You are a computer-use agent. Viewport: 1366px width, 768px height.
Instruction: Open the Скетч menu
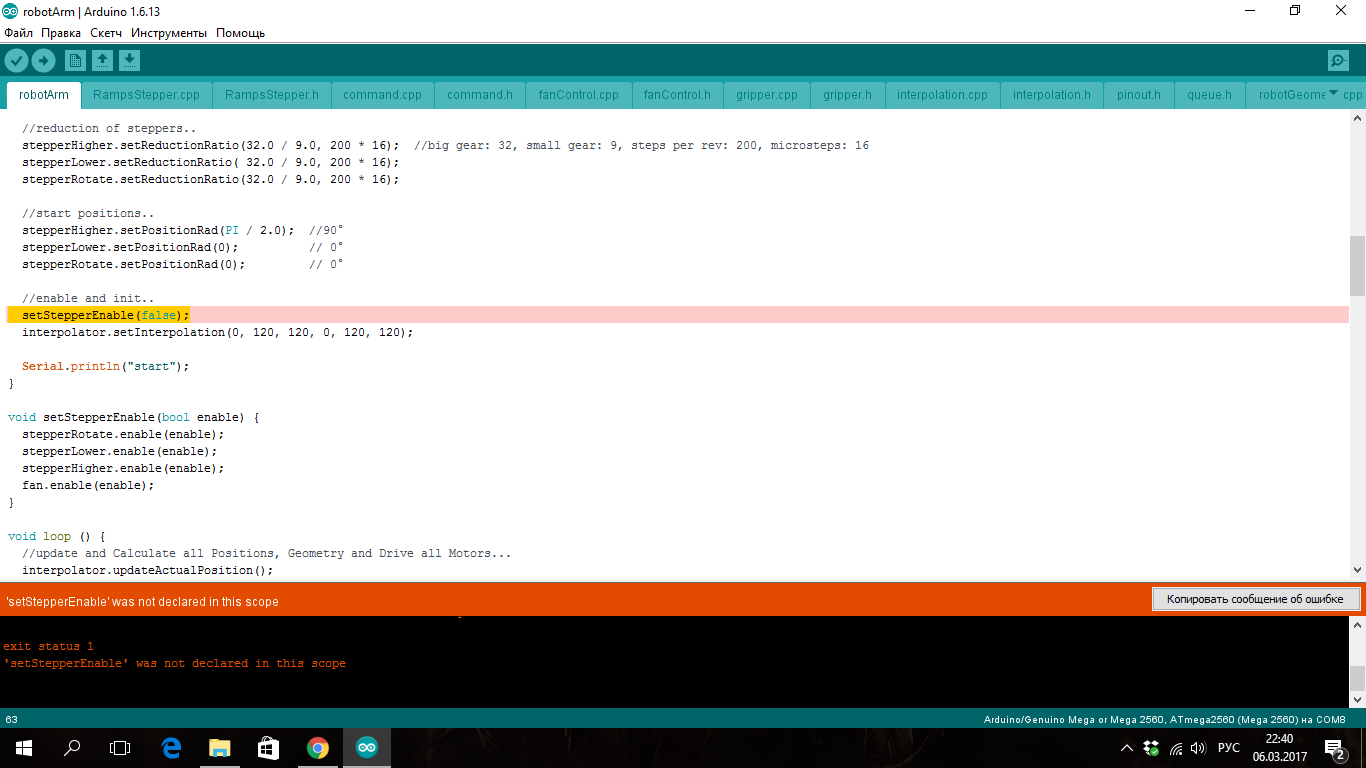click(106, 33)
